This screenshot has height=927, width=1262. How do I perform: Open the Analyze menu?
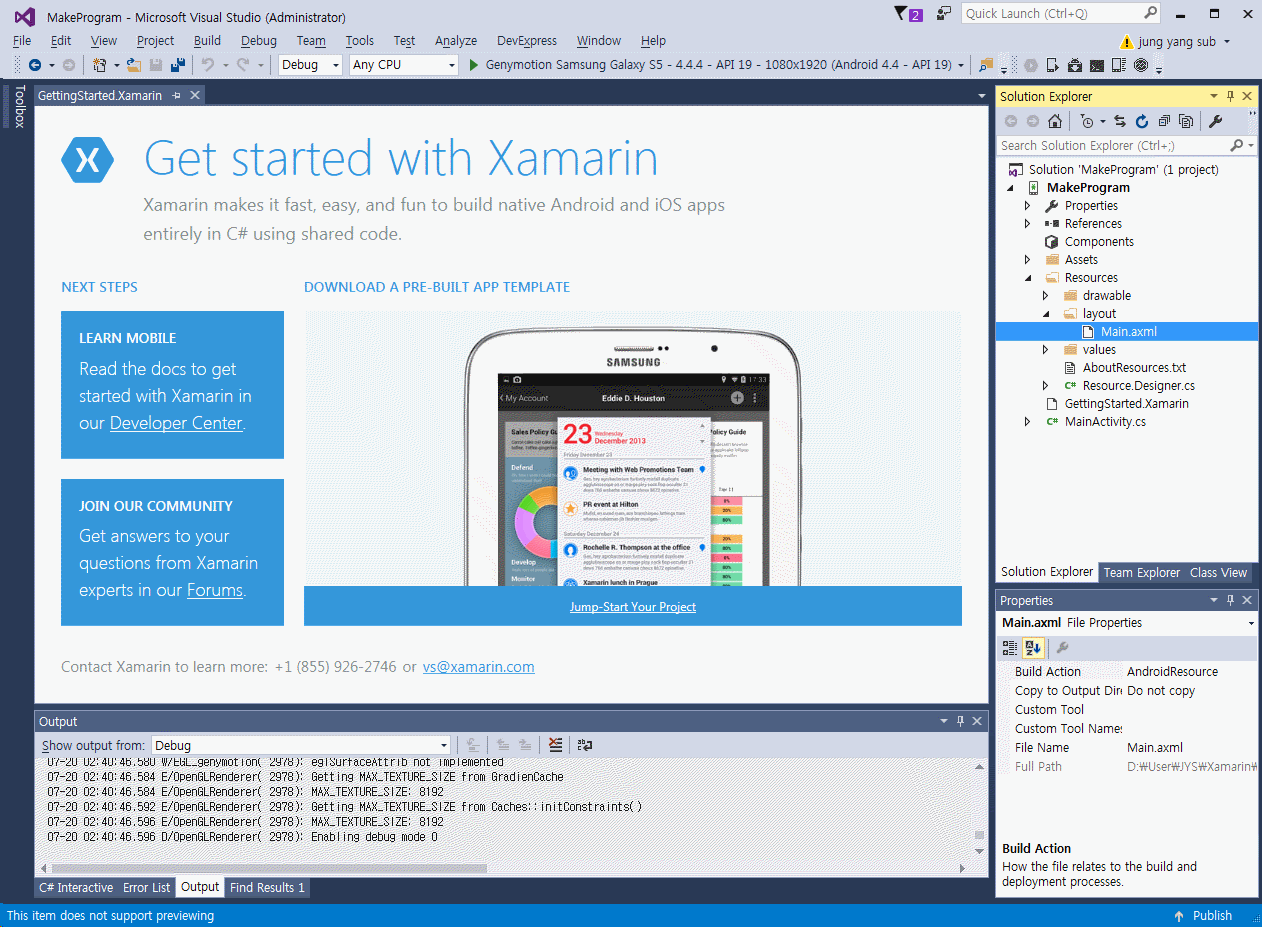pyautogui.click(x=456, y=41)
